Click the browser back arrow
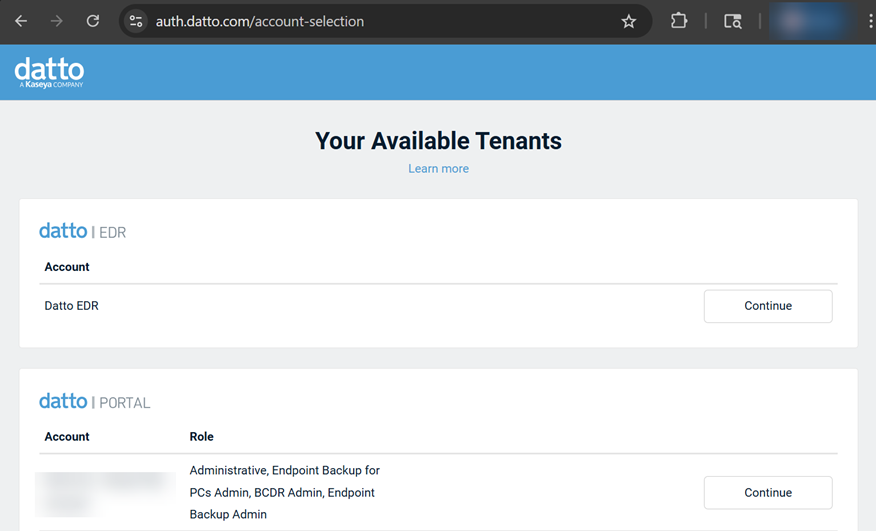 pyautogui.click(x=21, y=21)
